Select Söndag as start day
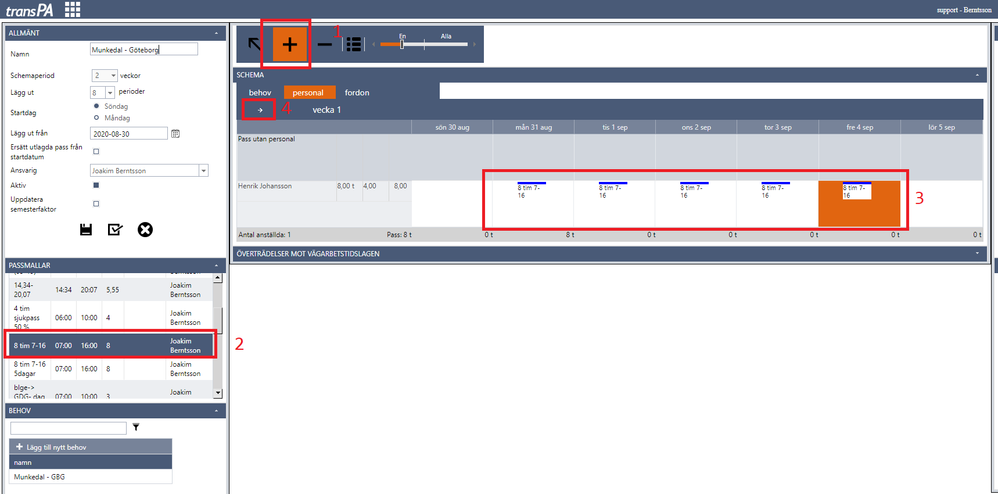This screenshot has width=998, height=494. click(x=96, y=106)
